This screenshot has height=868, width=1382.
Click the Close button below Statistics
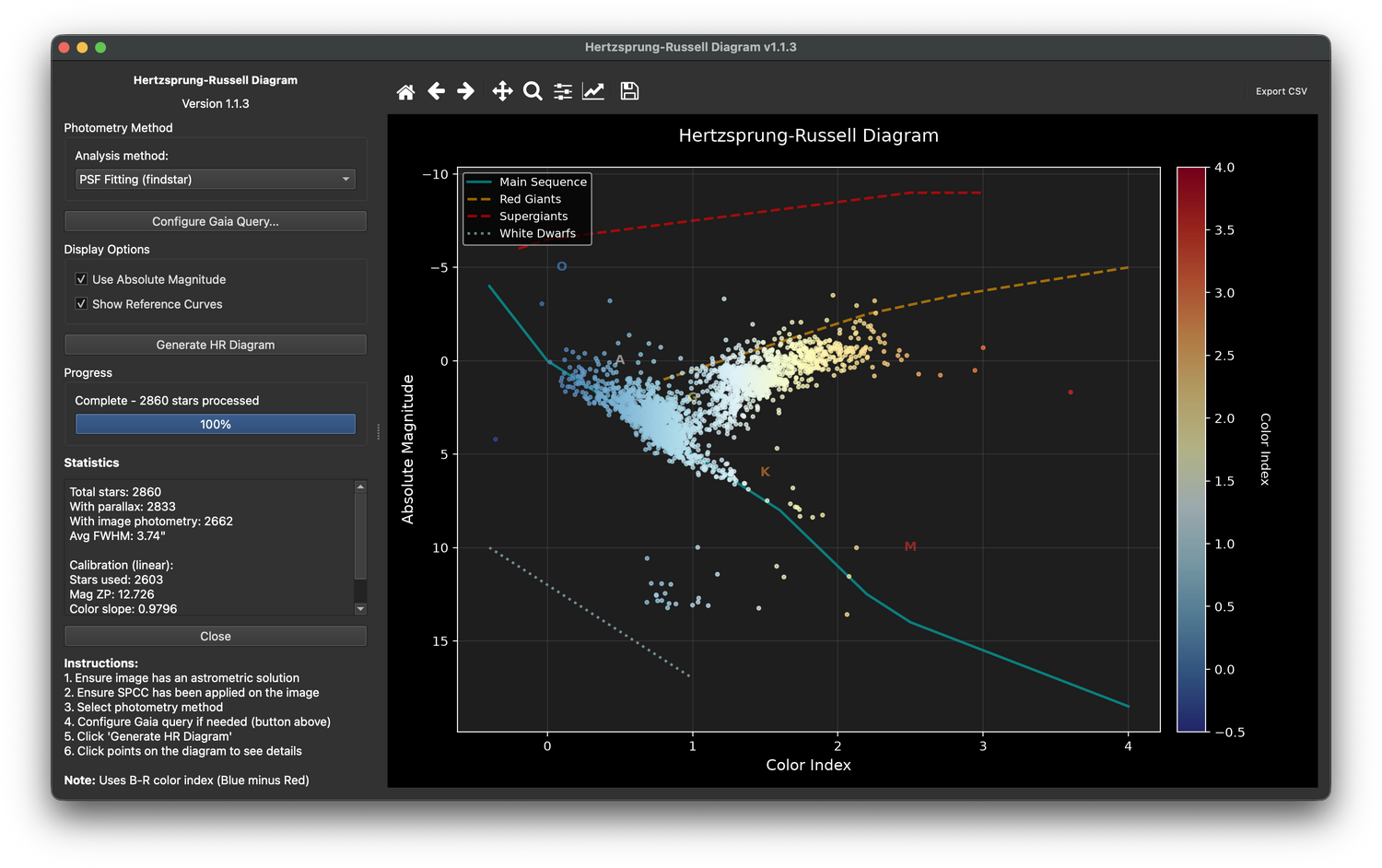216,637
